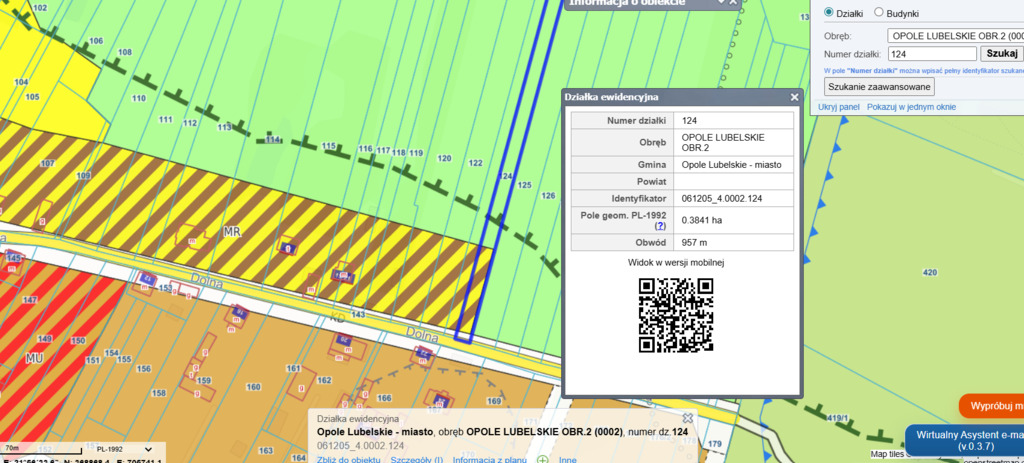Click the Zbliż do obiektu link

[349, 459]
